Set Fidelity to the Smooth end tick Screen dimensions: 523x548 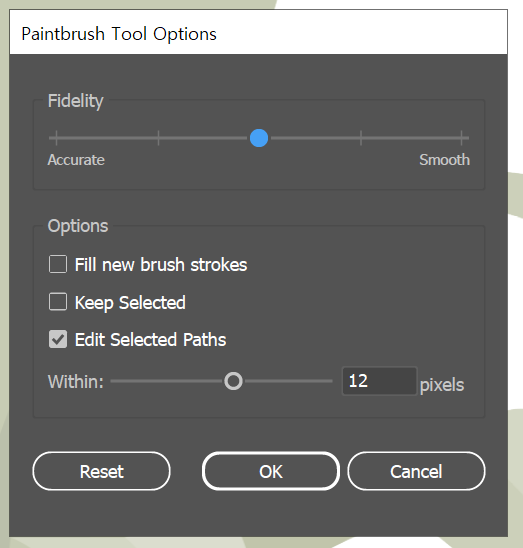(x=461, y=138)
